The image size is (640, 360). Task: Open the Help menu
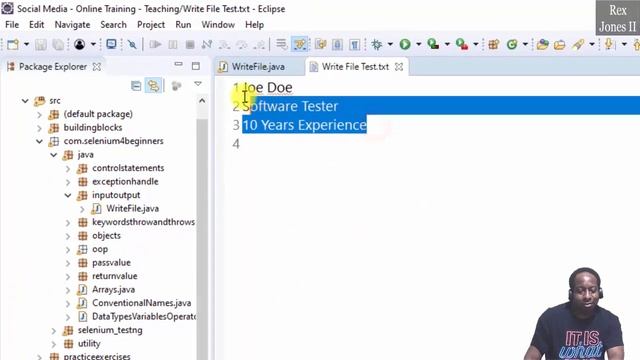[x=254, y=25]
